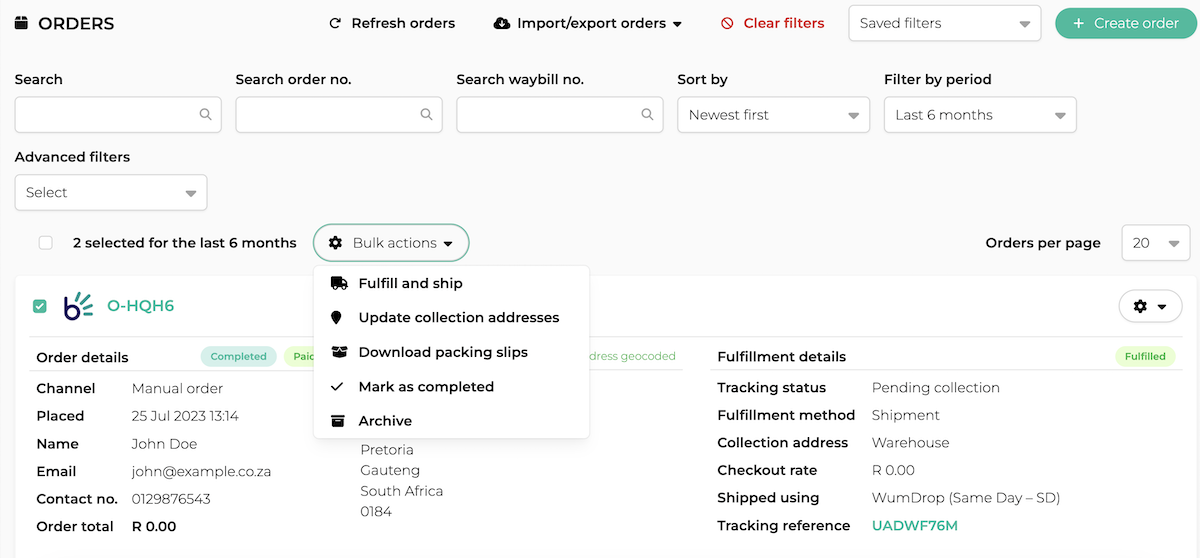1200x558 pixels.
Task: Click the archive box icon in bulk menu
Action: [338, 421]
